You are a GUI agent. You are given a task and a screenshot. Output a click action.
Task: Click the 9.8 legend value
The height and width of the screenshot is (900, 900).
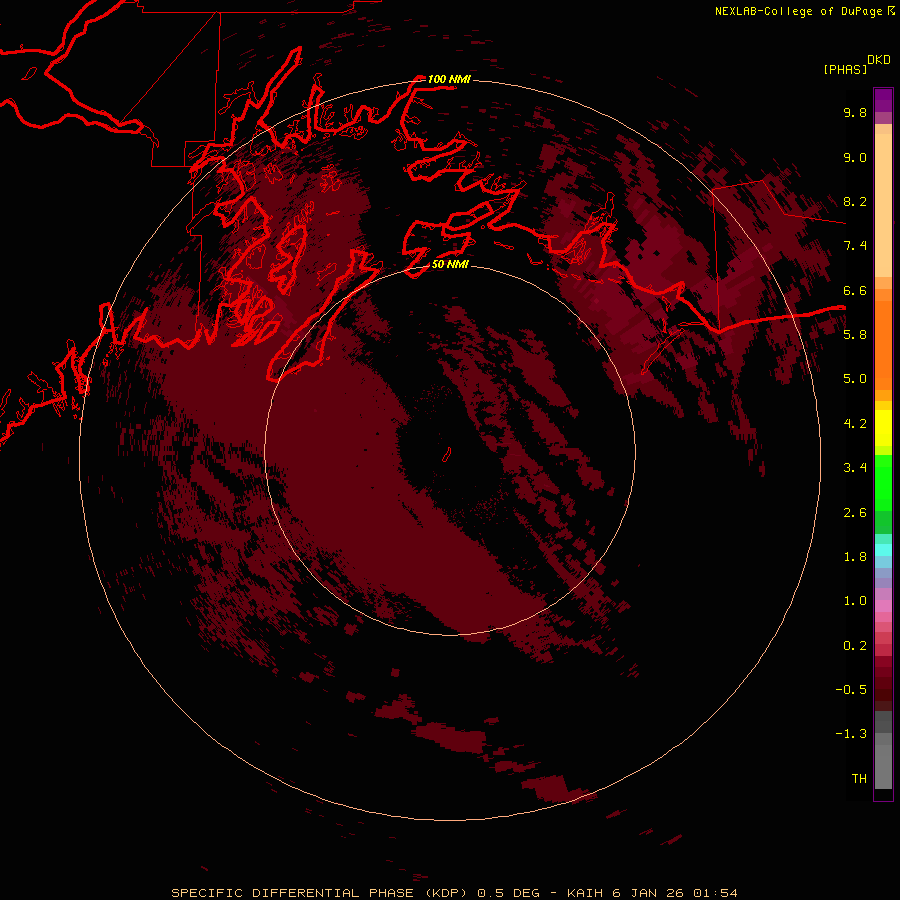click(855, 112)
